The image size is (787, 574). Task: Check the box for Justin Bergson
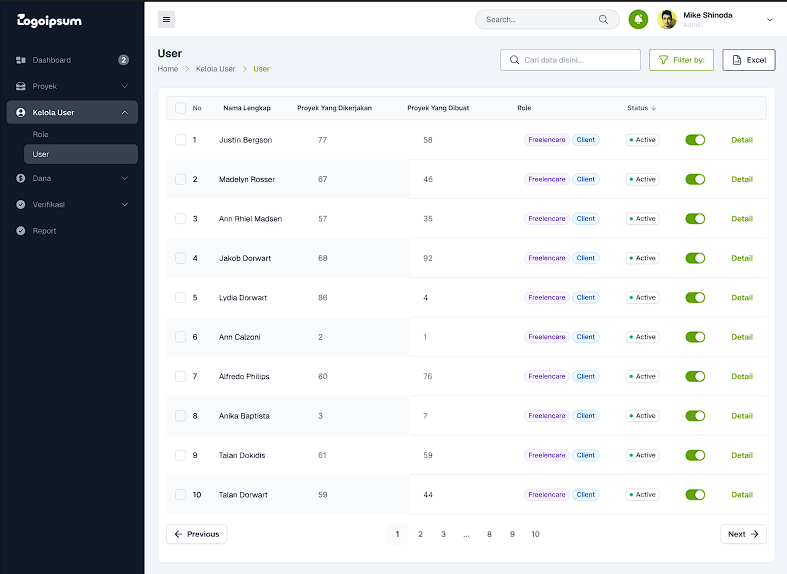180,140
